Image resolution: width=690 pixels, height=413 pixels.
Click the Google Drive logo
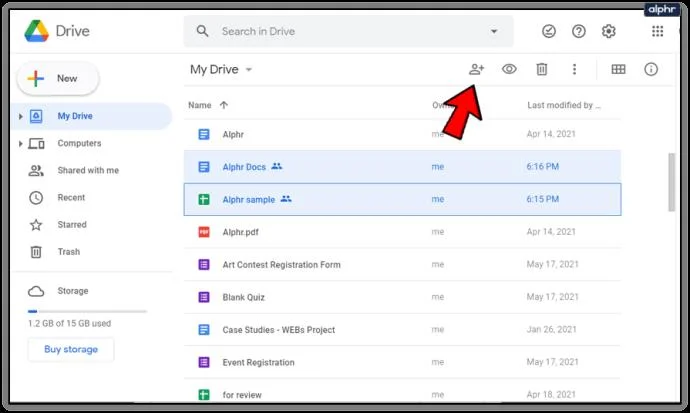(x=36, y=31)
